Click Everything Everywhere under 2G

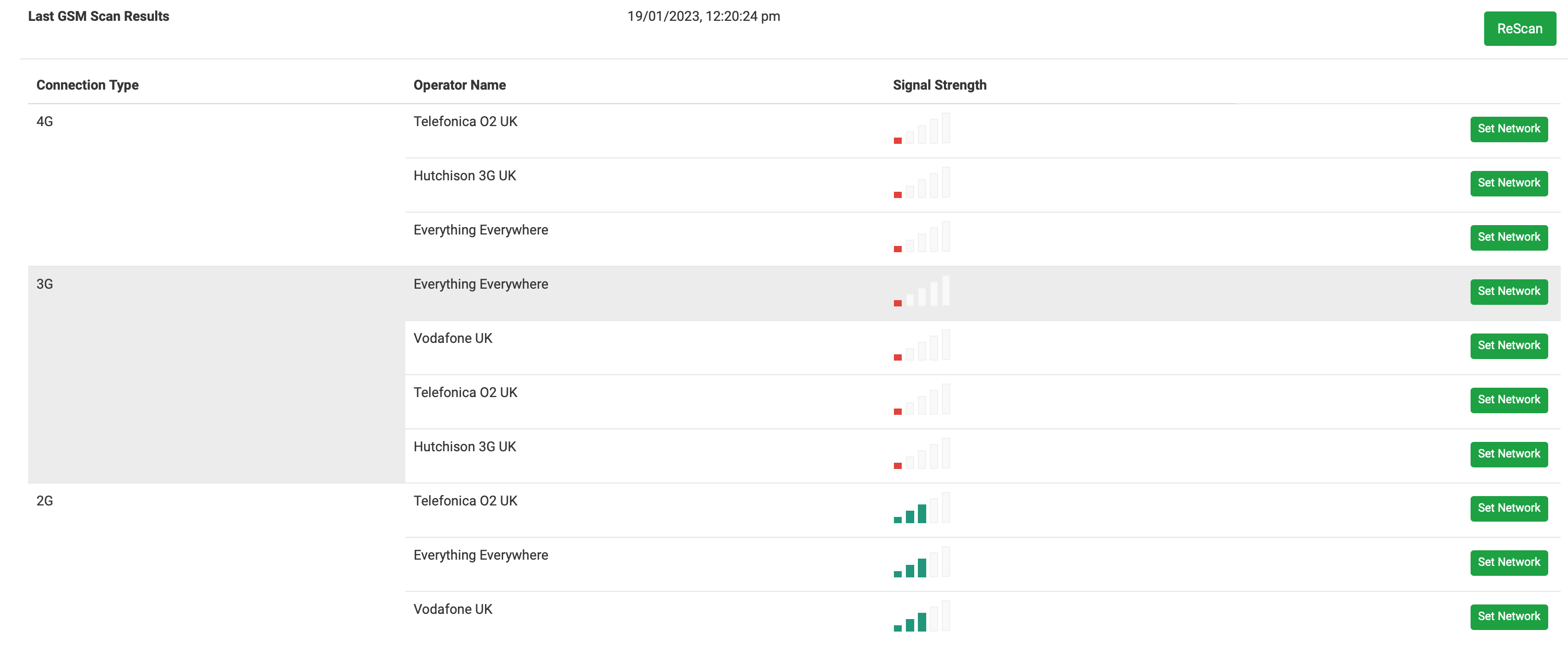click(481, 555)
